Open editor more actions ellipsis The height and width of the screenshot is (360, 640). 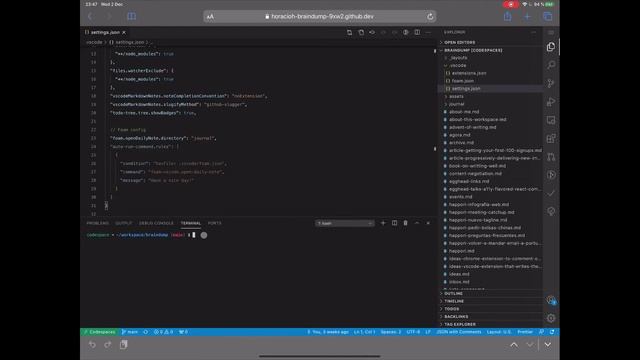[428, 32]
